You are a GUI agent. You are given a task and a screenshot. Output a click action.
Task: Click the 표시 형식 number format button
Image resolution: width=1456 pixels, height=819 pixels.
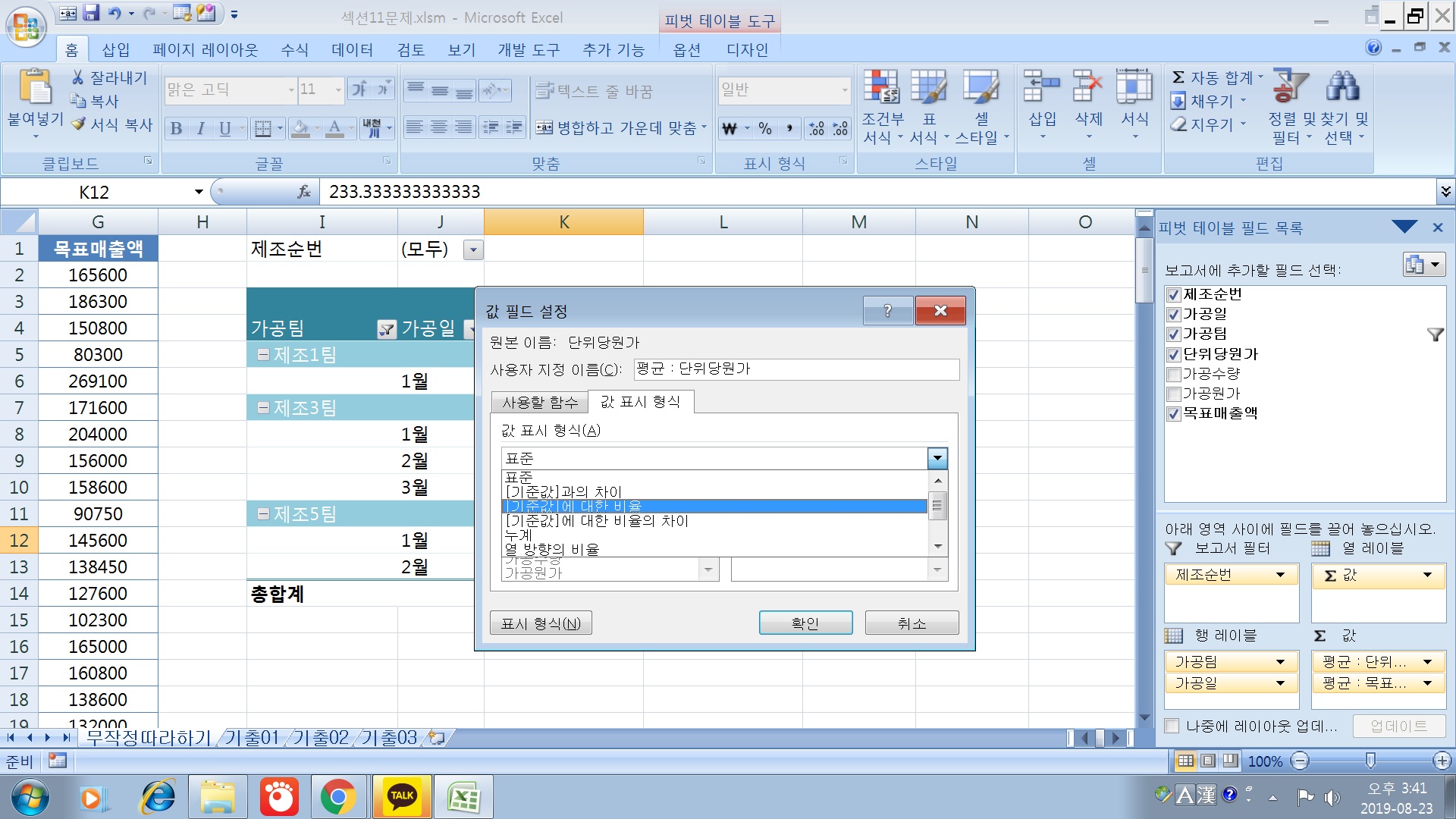(541, 623)
